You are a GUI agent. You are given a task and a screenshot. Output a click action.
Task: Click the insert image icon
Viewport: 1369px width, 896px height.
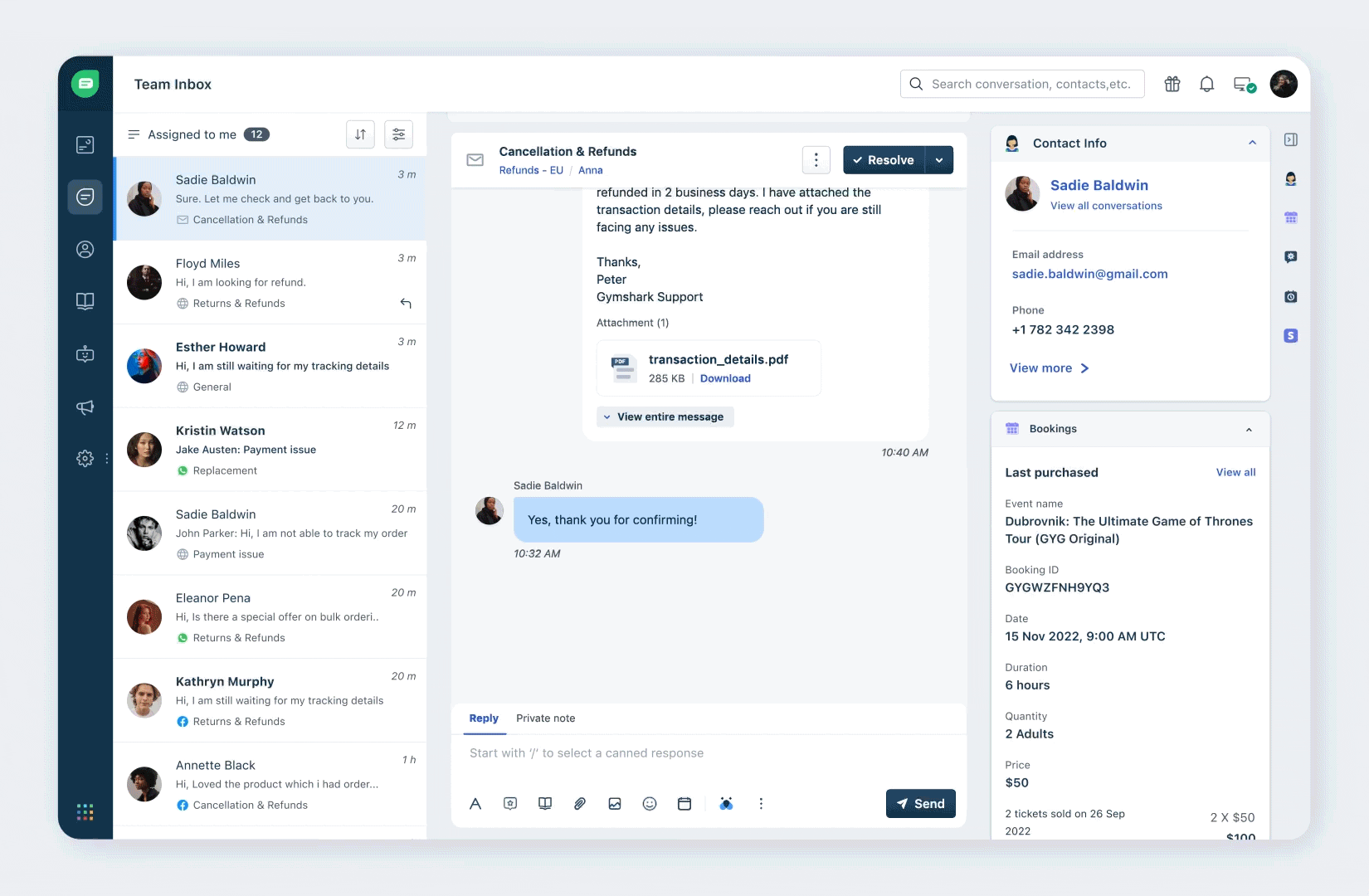tap(615, 803)
